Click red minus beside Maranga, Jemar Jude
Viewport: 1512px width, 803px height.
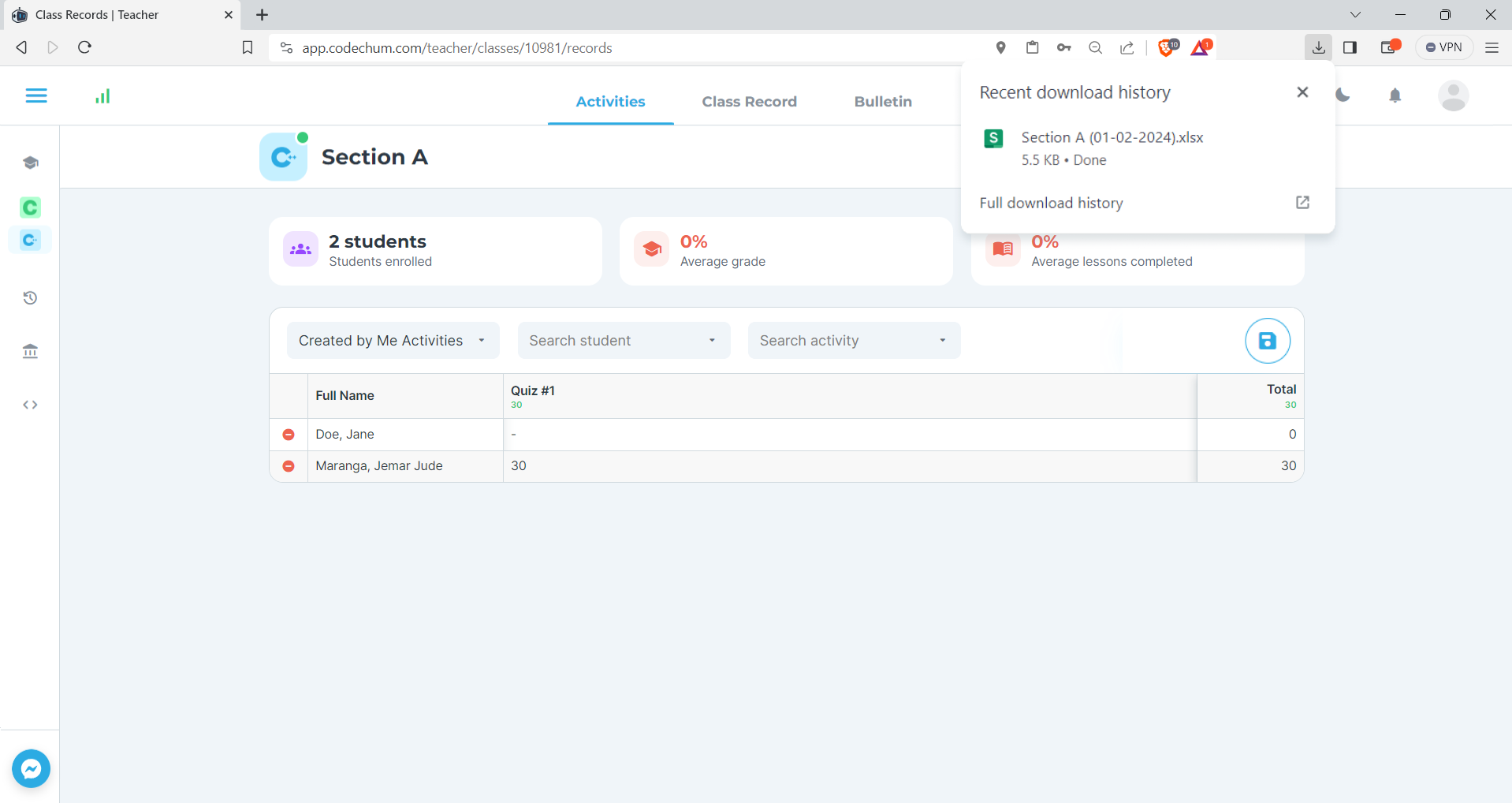pos(289,466)
